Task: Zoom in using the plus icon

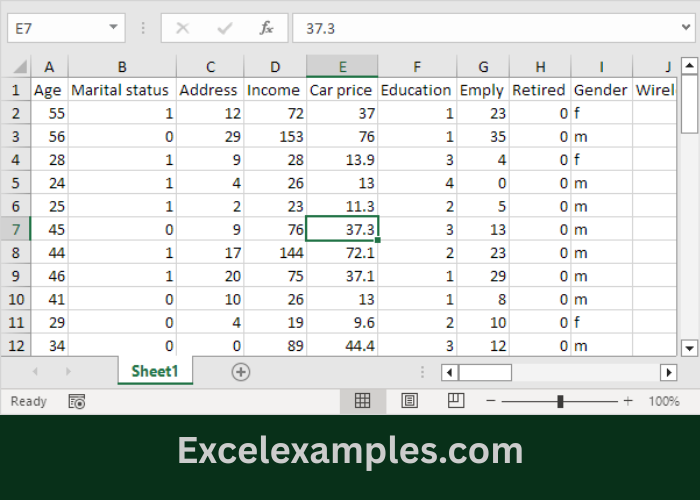Action: click(x=628, y=401)
